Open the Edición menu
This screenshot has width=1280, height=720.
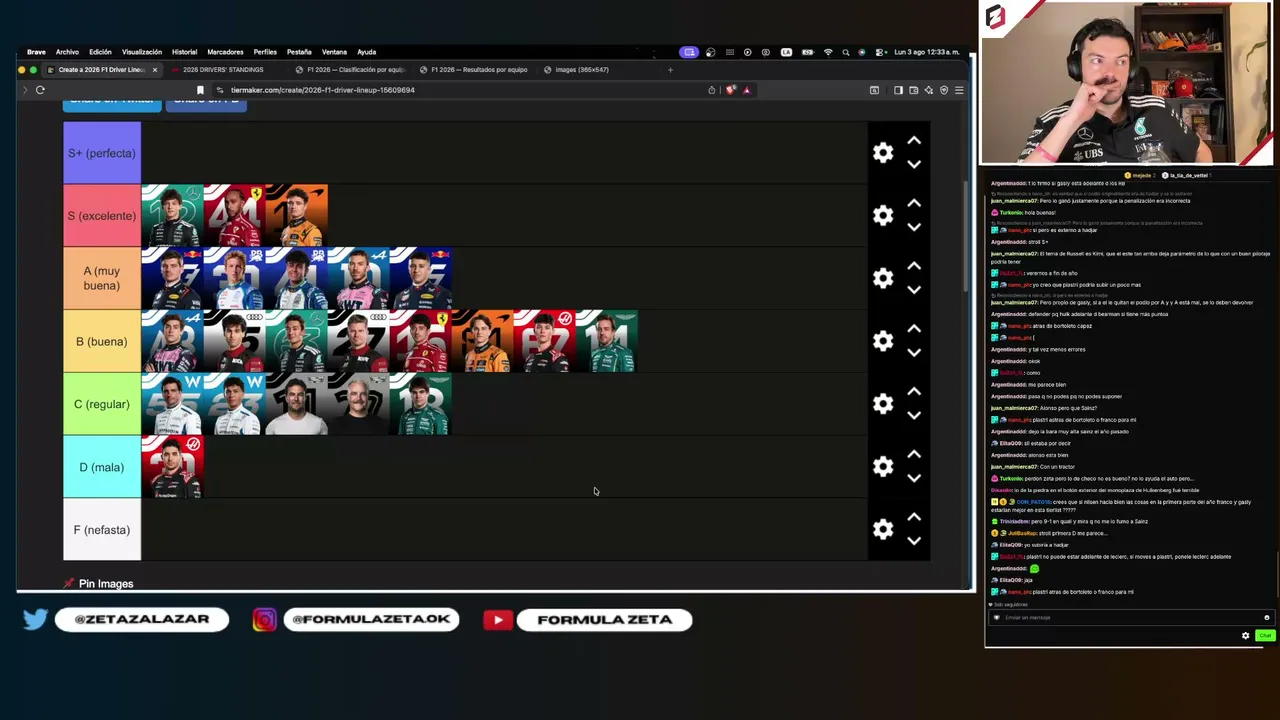100,52
